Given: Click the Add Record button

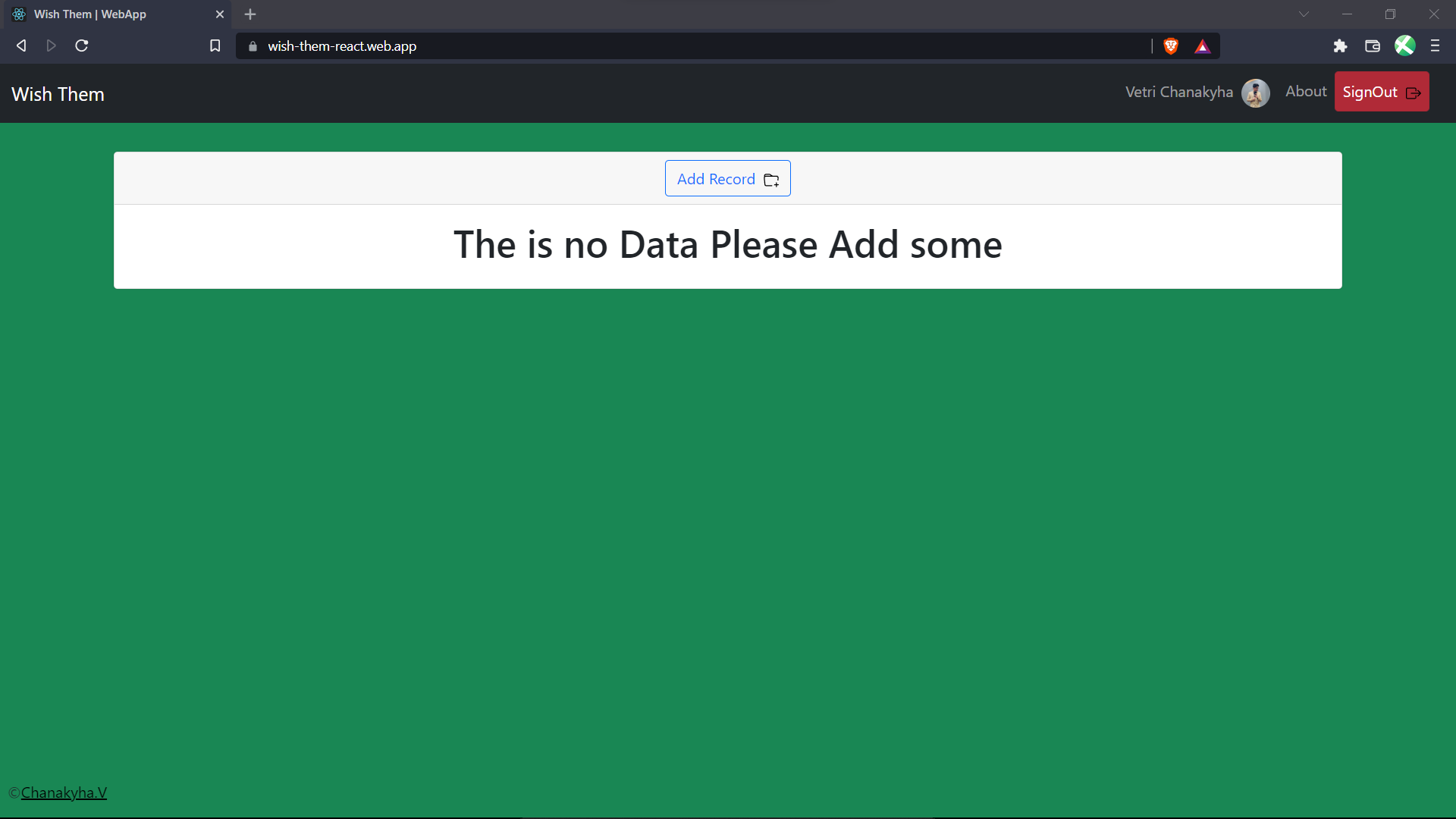Looking at the screenshot, I should point(727,179).
